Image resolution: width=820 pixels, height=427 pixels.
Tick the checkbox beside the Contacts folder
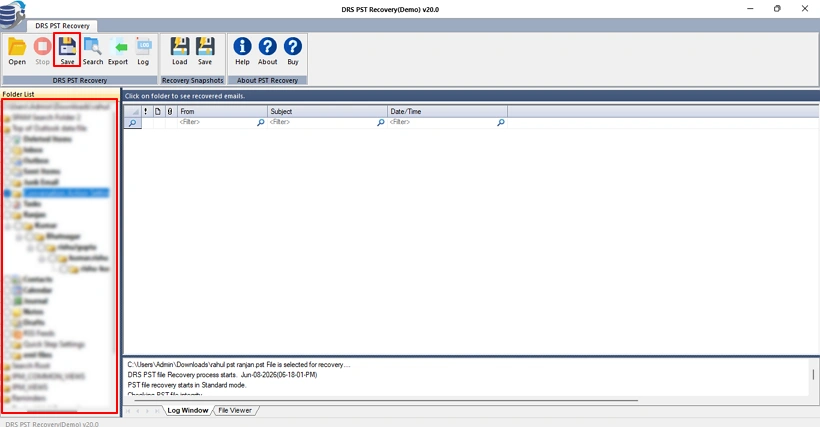(x=8, y=280)
